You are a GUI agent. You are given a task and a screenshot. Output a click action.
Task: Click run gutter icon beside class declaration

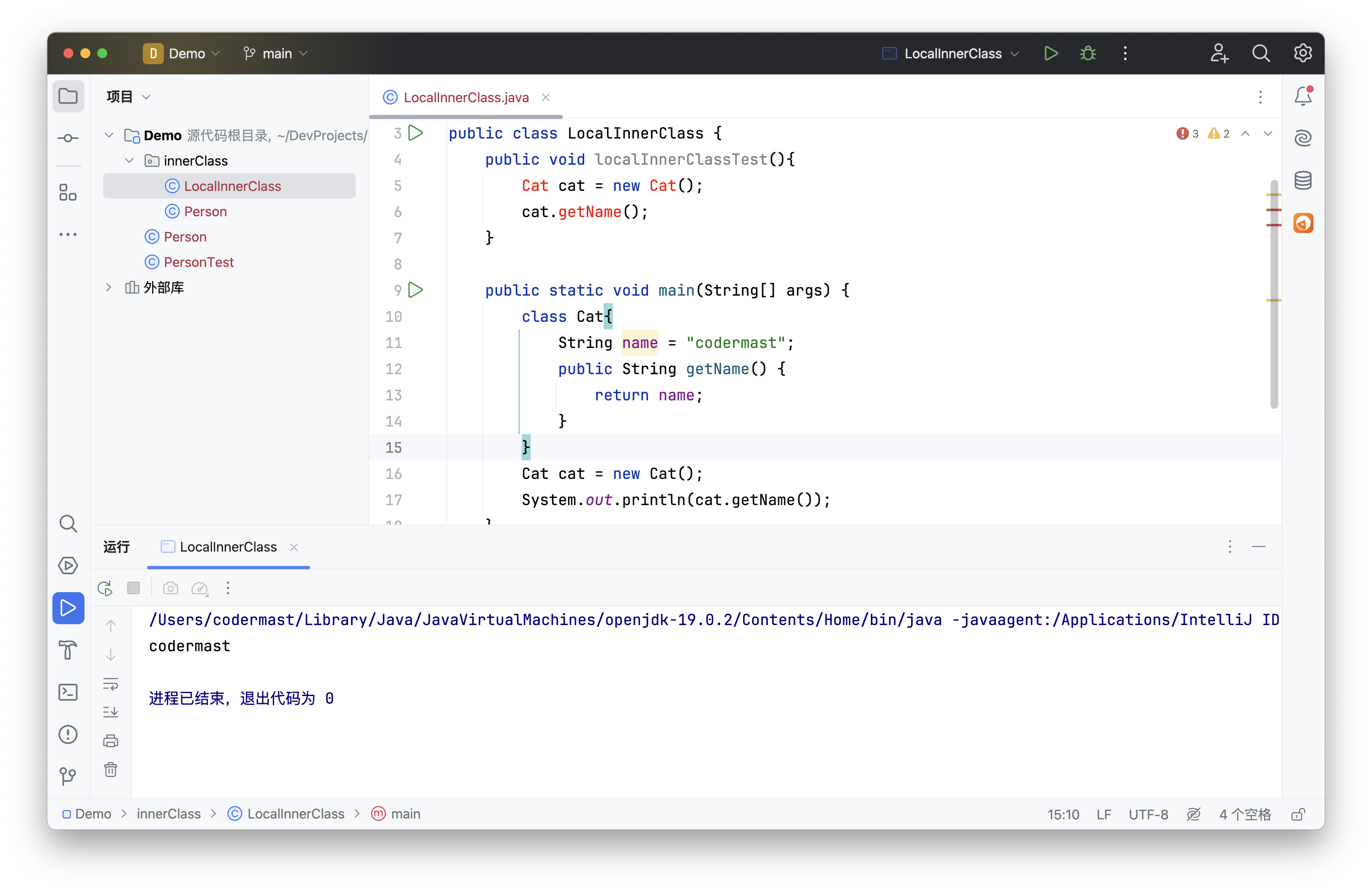pos(415,133)
